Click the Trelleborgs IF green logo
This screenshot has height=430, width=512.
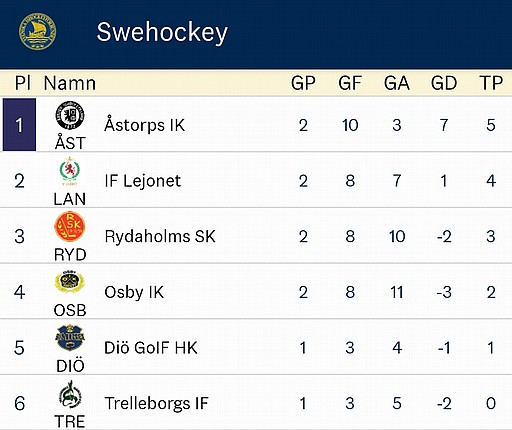pyautogui.click(x=70, y=394)
